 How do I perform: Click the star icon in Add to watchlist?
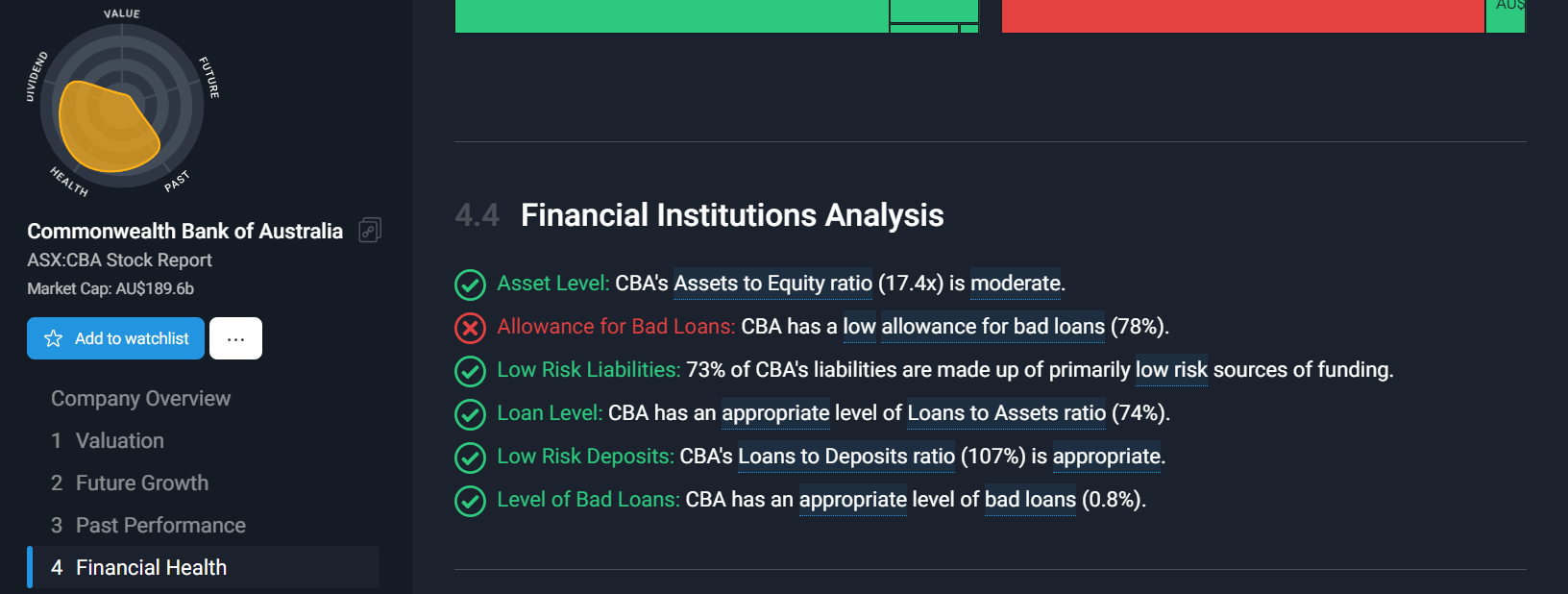(54, 338)
